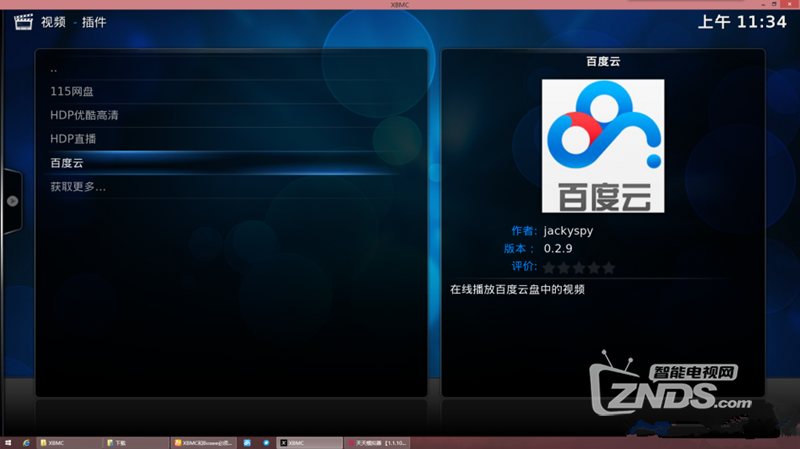Open the Windows Start button
Viewport: 800px width, 449px height.
tap(8, 443)
